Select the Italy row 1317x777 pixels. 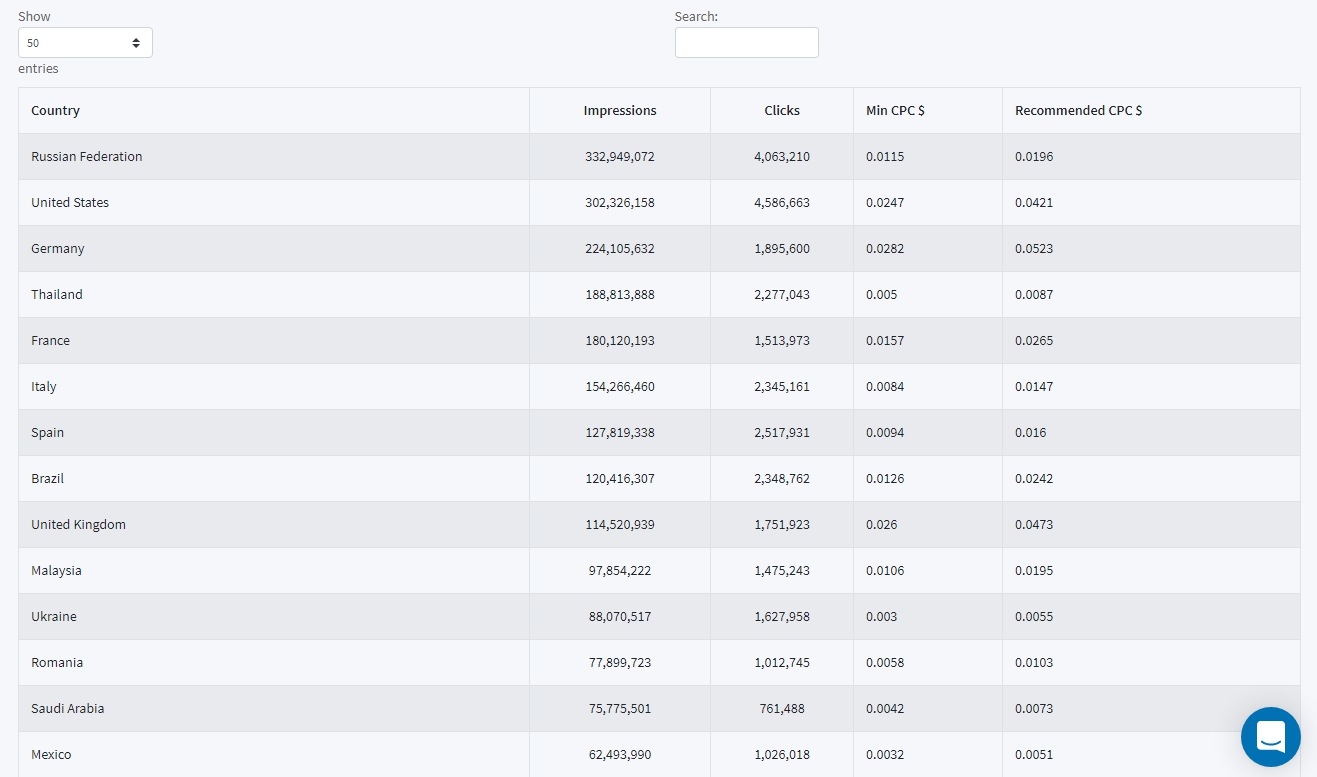(x=659, y=387)
